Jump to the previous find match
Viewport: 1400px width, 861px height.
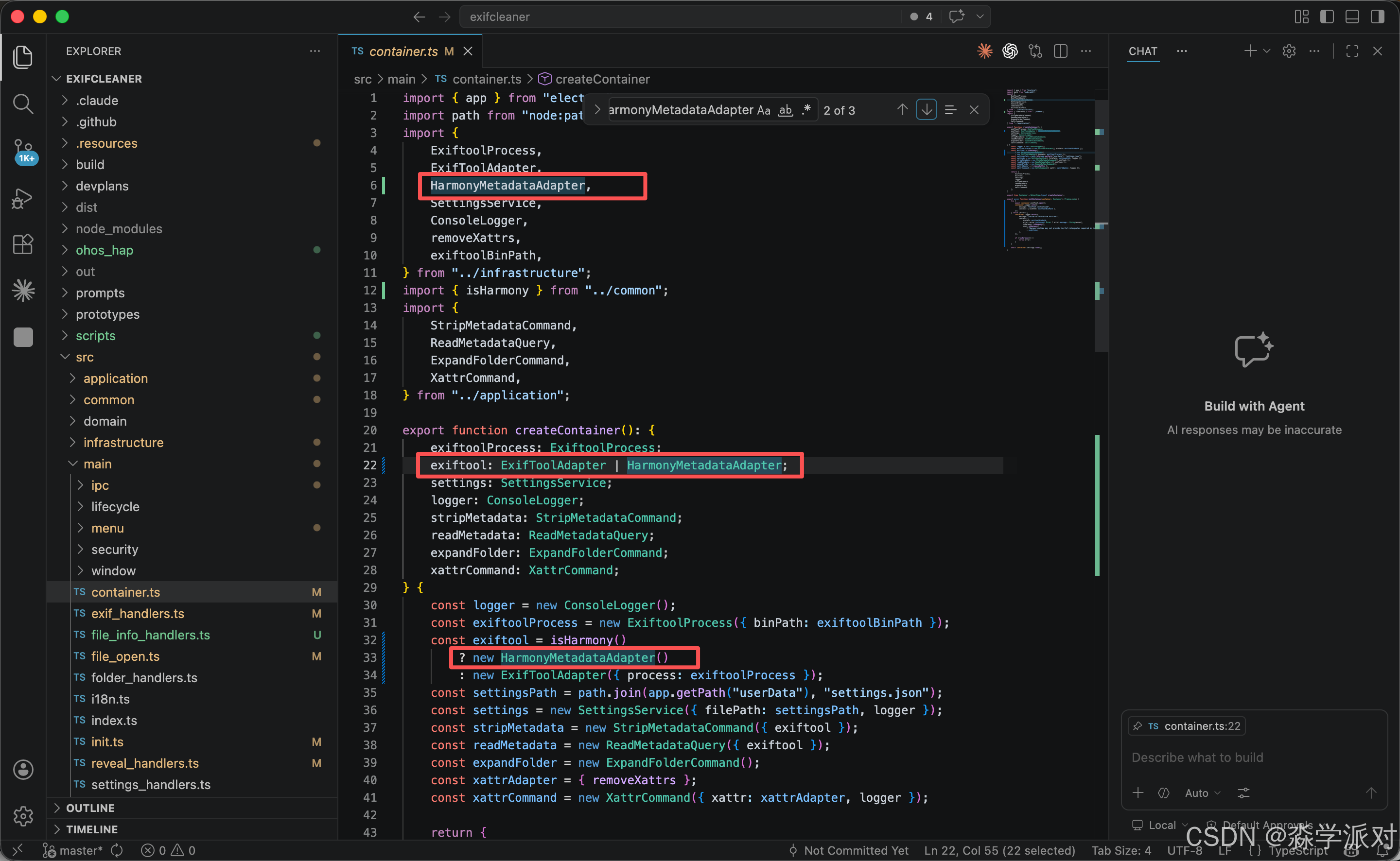[x=902, y=110]
